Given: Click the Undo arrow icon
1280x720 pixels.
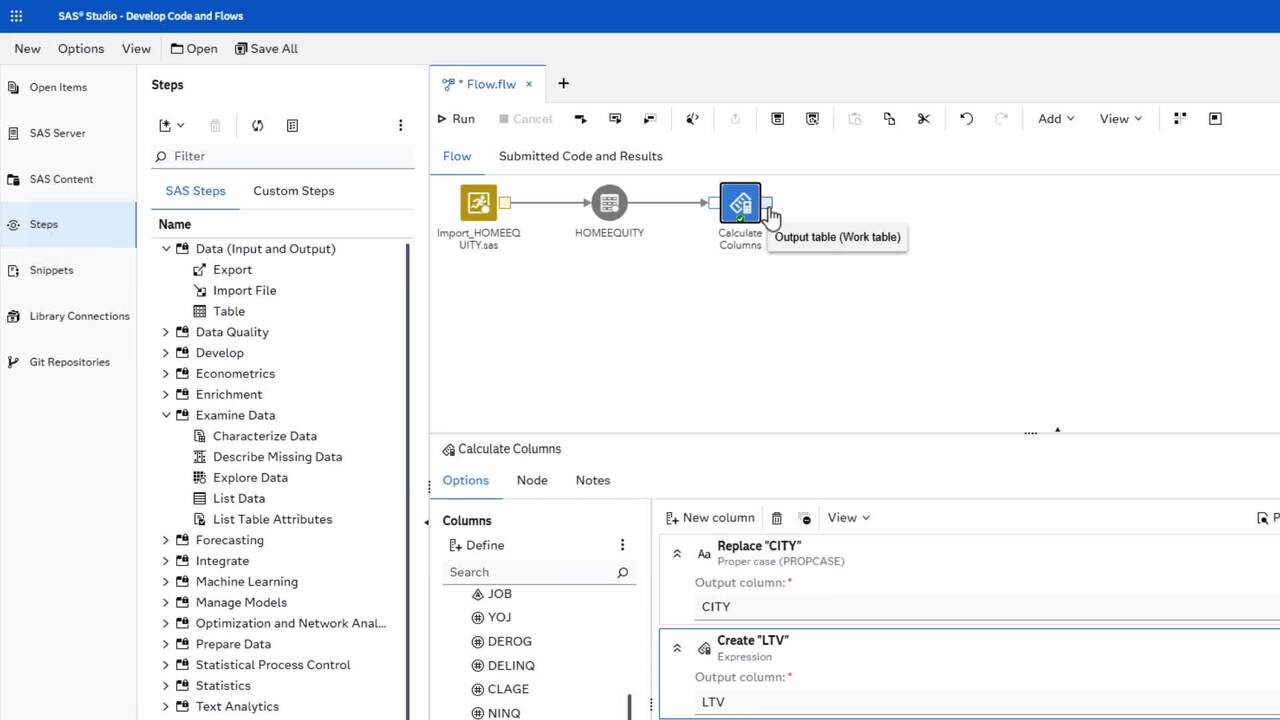Looking at the screenshot, I should pos(966,119).
